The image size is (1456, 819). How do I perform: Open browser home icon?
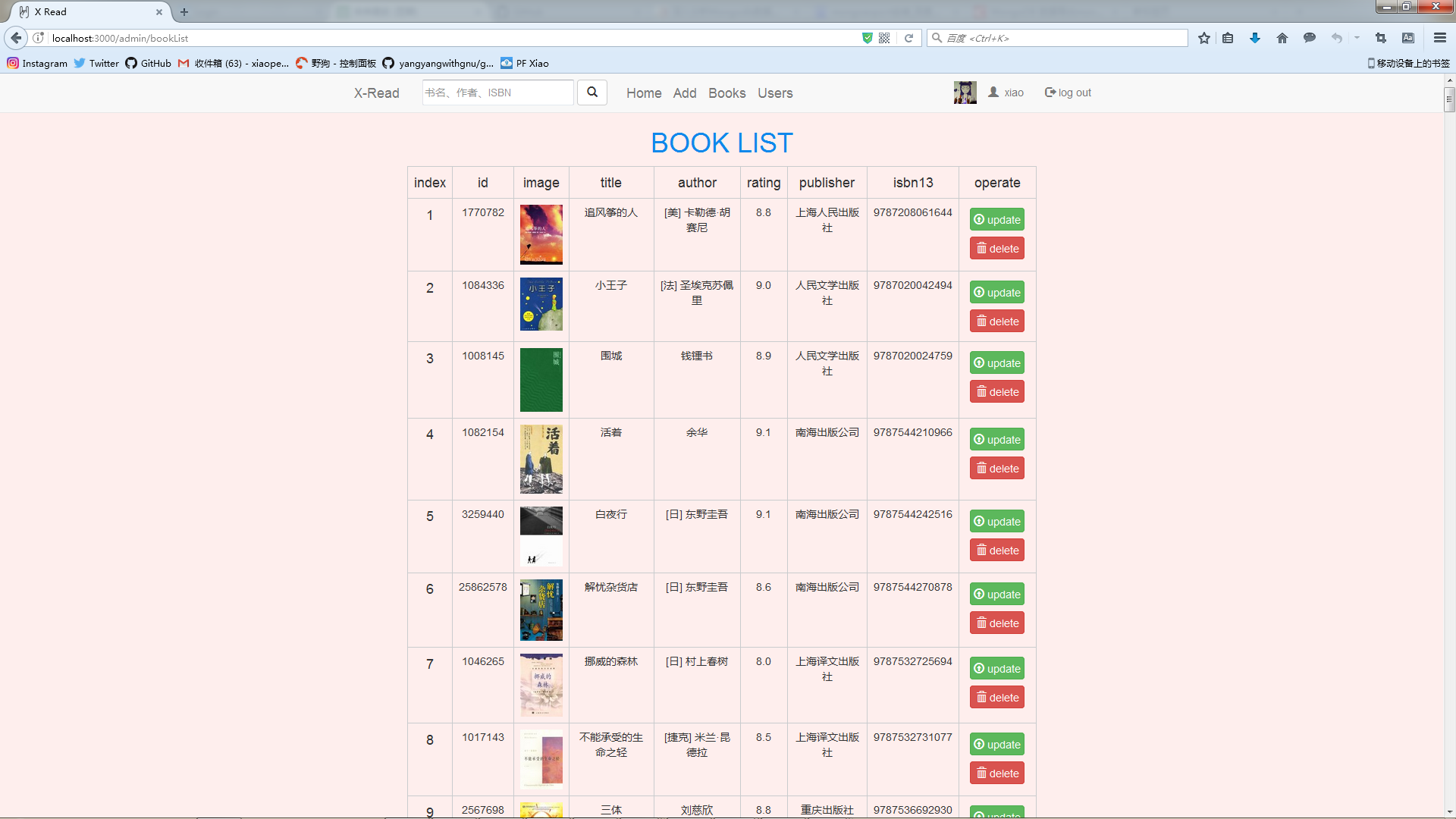[x=1282, y=38]
